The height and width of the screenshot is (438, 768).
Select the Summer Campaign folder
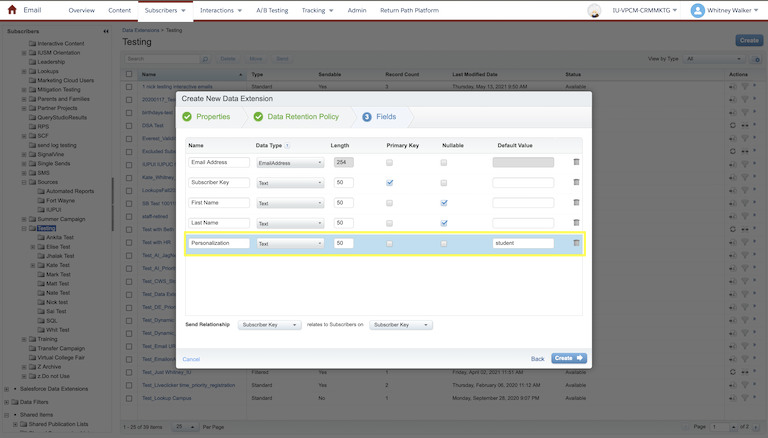pyautogui.click(x=61, y=219)
